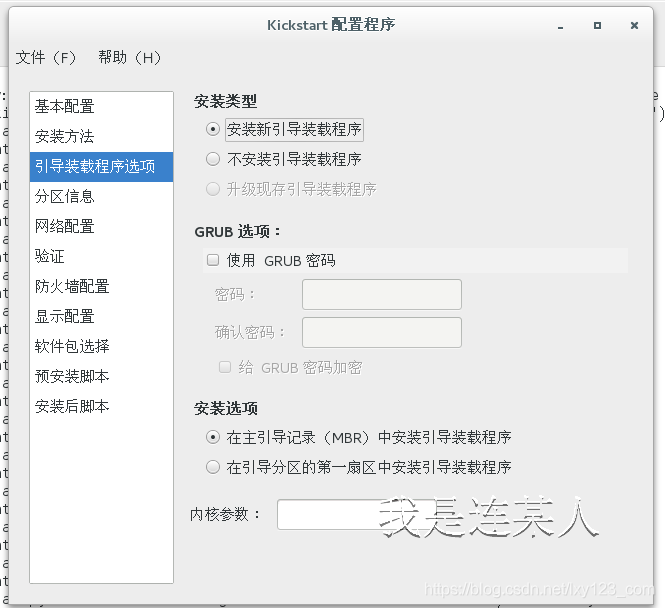This screenshot has height=608, width=665.
Task: Select 引导装载程序选项 in the sidebar
Action: 101,167
